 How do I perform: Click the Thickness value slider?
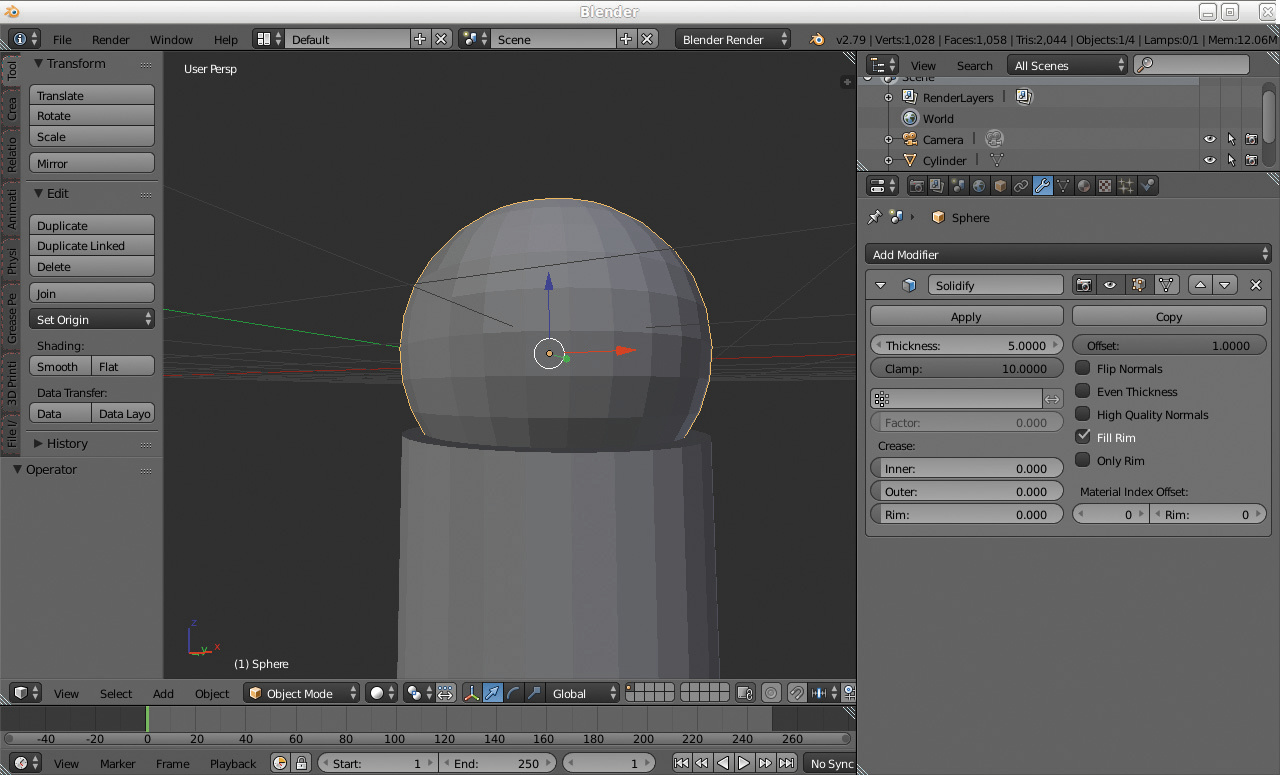tap(966, 346)
